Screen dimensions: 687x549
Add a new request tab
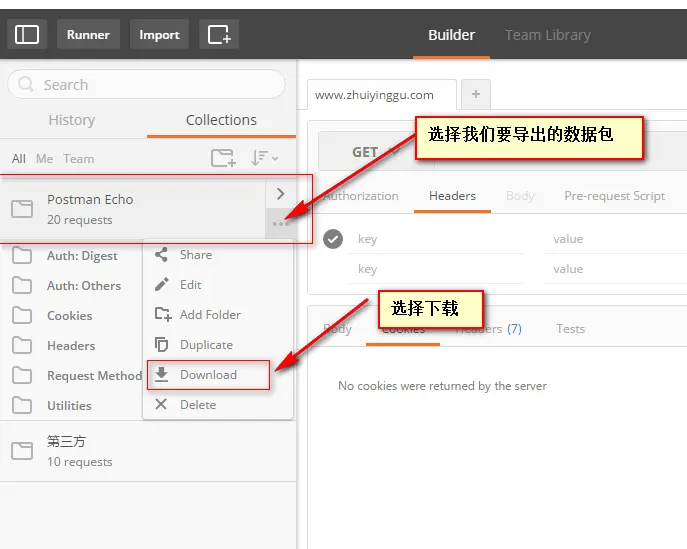pyautogui.click(x=476, y=94)
